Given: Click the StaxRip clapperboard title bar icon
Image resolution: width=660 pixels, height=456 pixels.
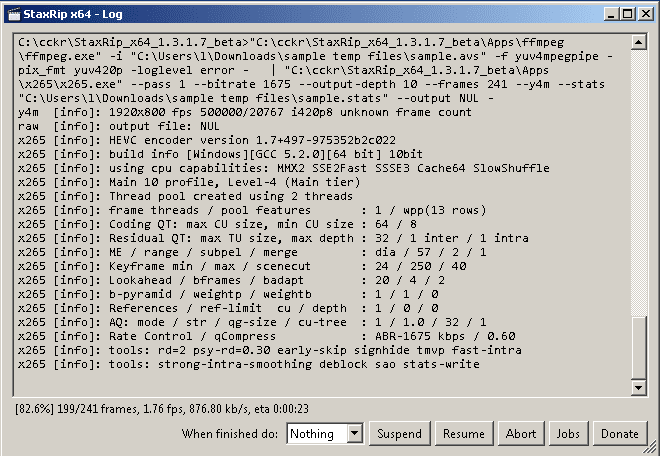Looking at the screenshot, I should (x=14, y=14).
